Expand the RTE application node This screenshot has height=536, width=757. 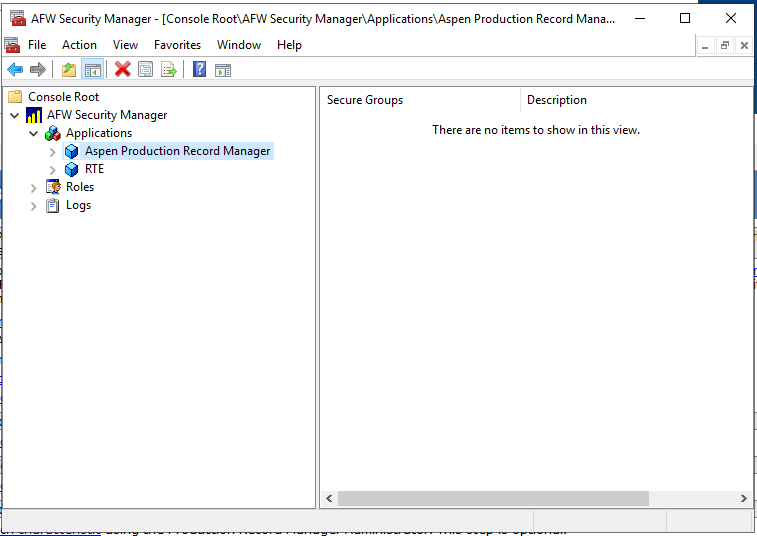click(53, 170)
